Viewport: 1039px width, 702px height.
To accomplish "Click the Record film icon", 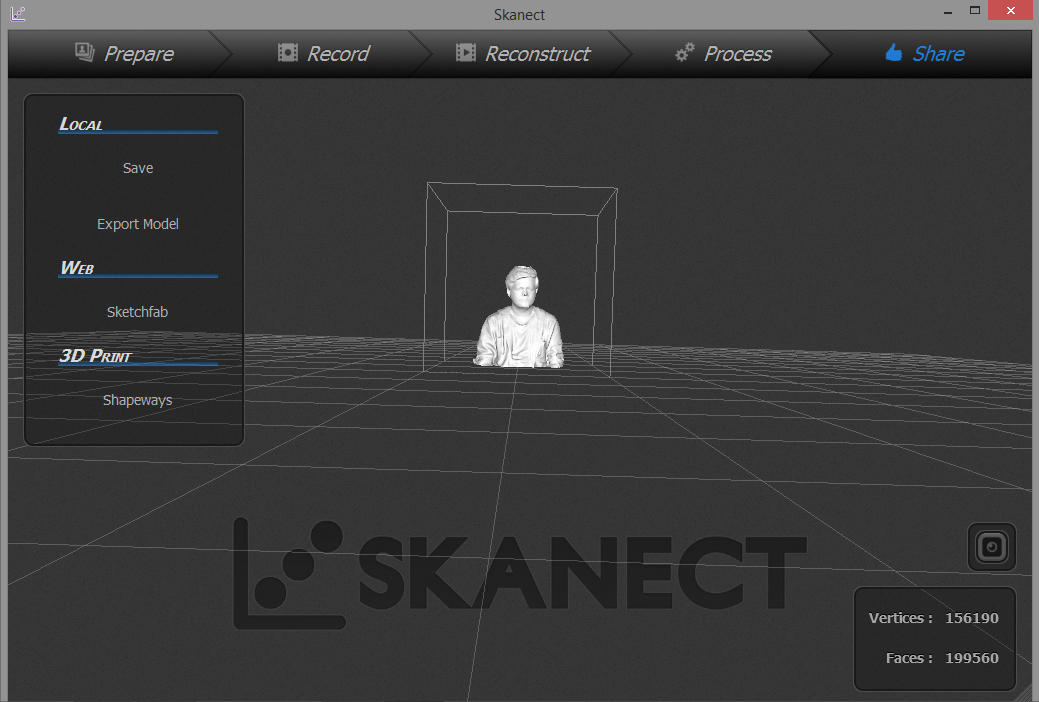I will point(288,52).
